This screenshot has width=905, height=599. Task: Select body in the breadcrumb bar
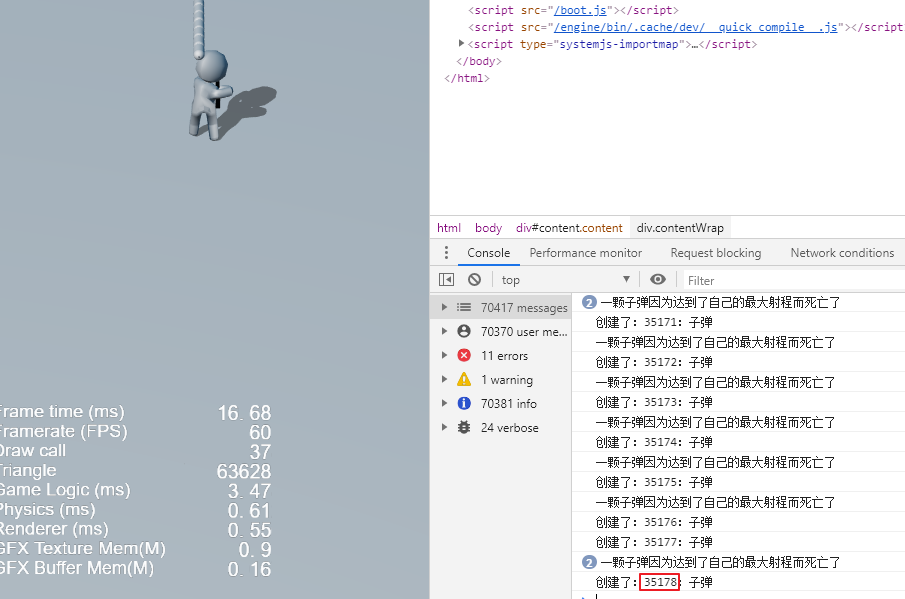488,228
